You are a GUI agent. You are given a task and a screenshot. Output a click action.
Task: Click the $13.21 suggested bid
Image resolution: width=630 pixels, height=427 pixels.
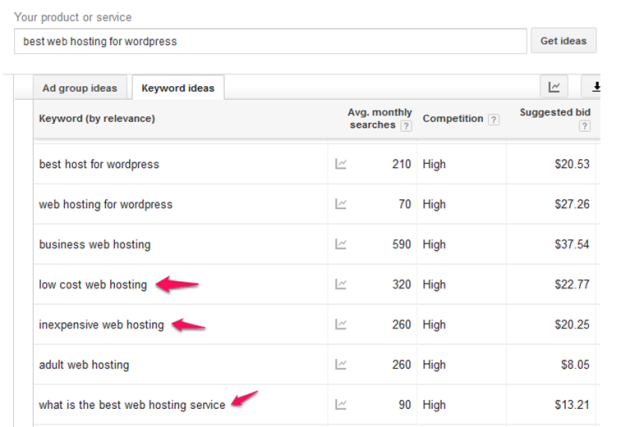click(572, 405)
